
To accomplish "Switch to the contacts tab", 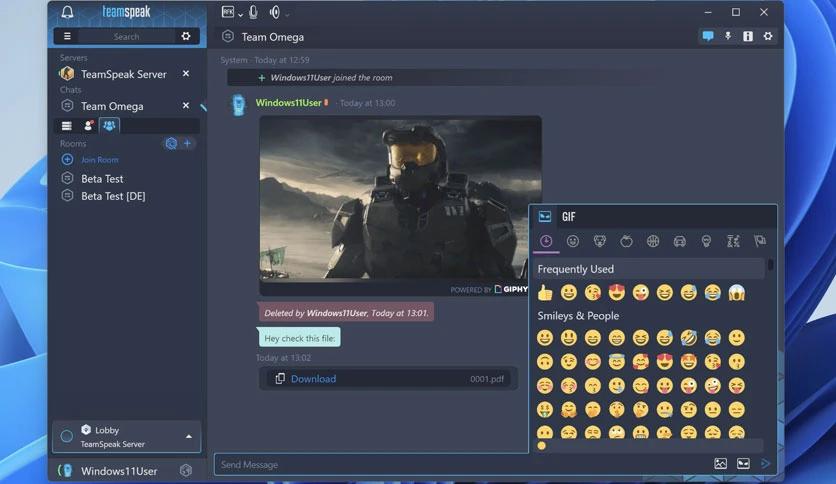I will (x=89, y=126).
